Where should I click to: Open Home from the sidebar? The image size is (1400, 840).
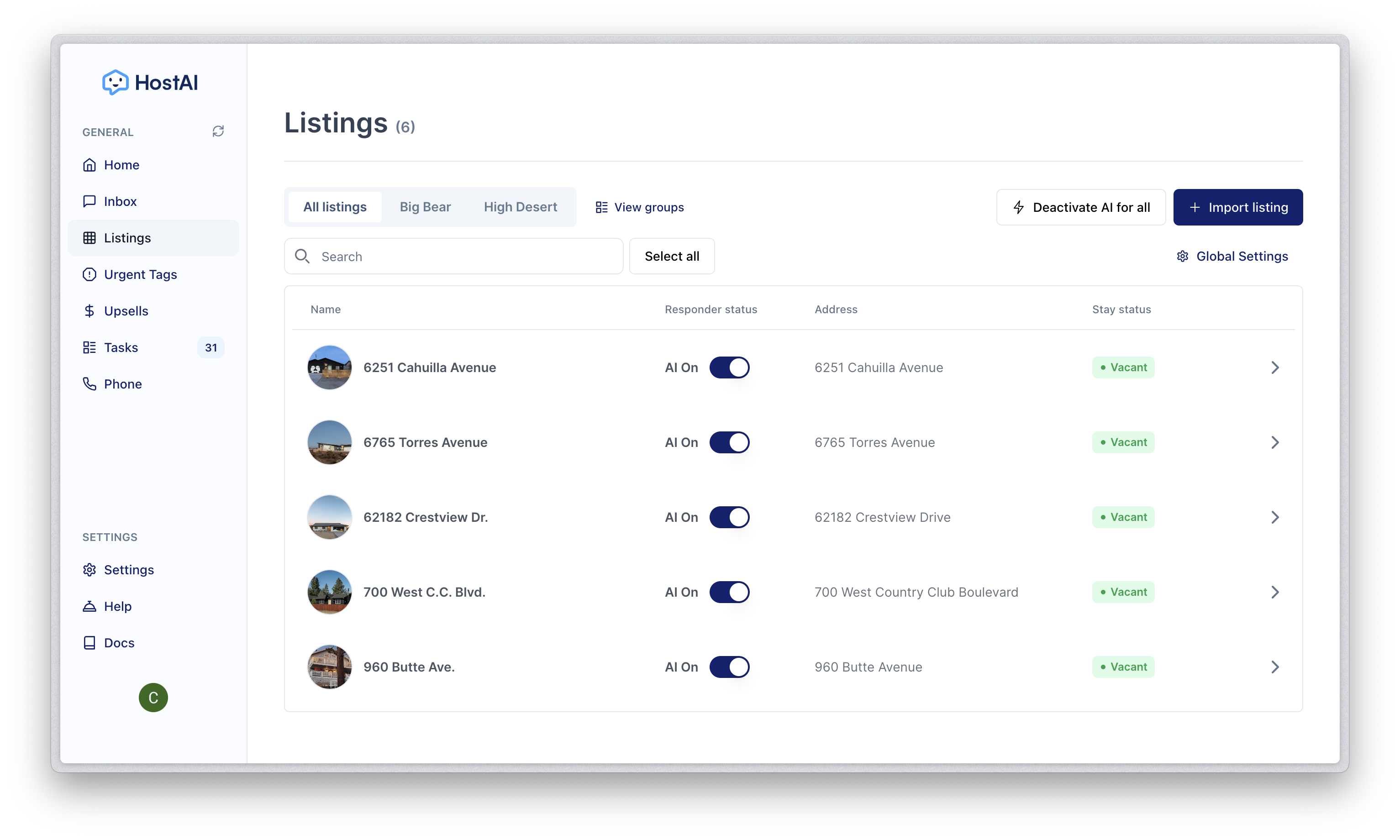point(121,165)
